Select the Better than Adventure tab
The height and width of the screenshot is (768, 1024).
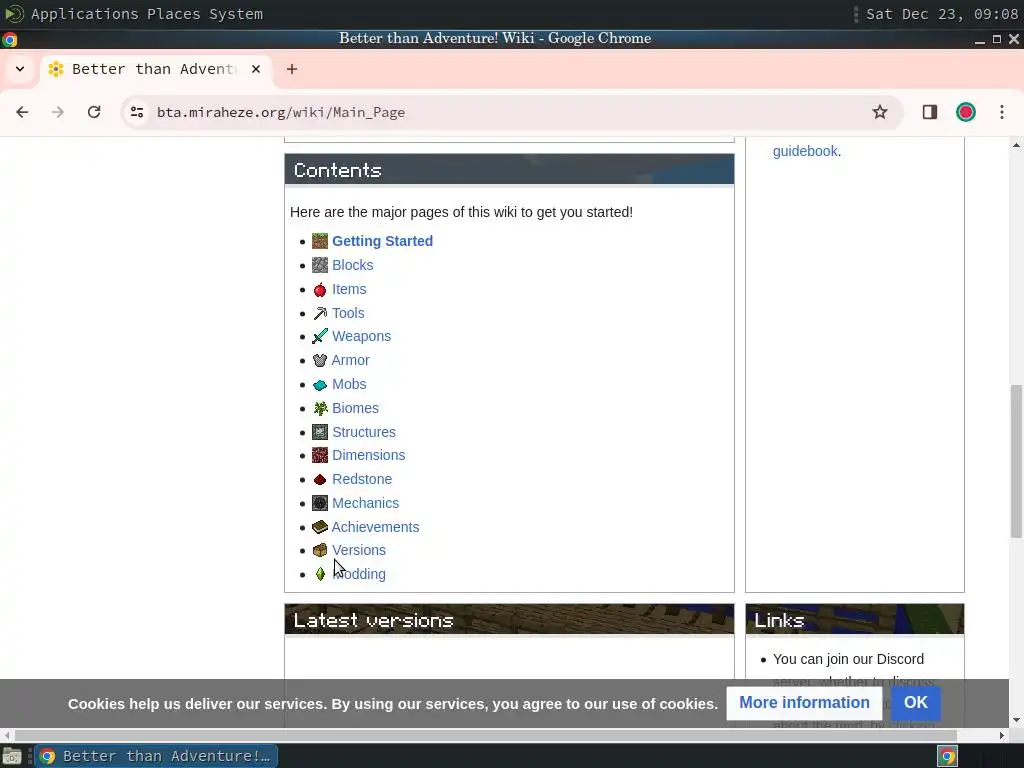coord(155,69)
